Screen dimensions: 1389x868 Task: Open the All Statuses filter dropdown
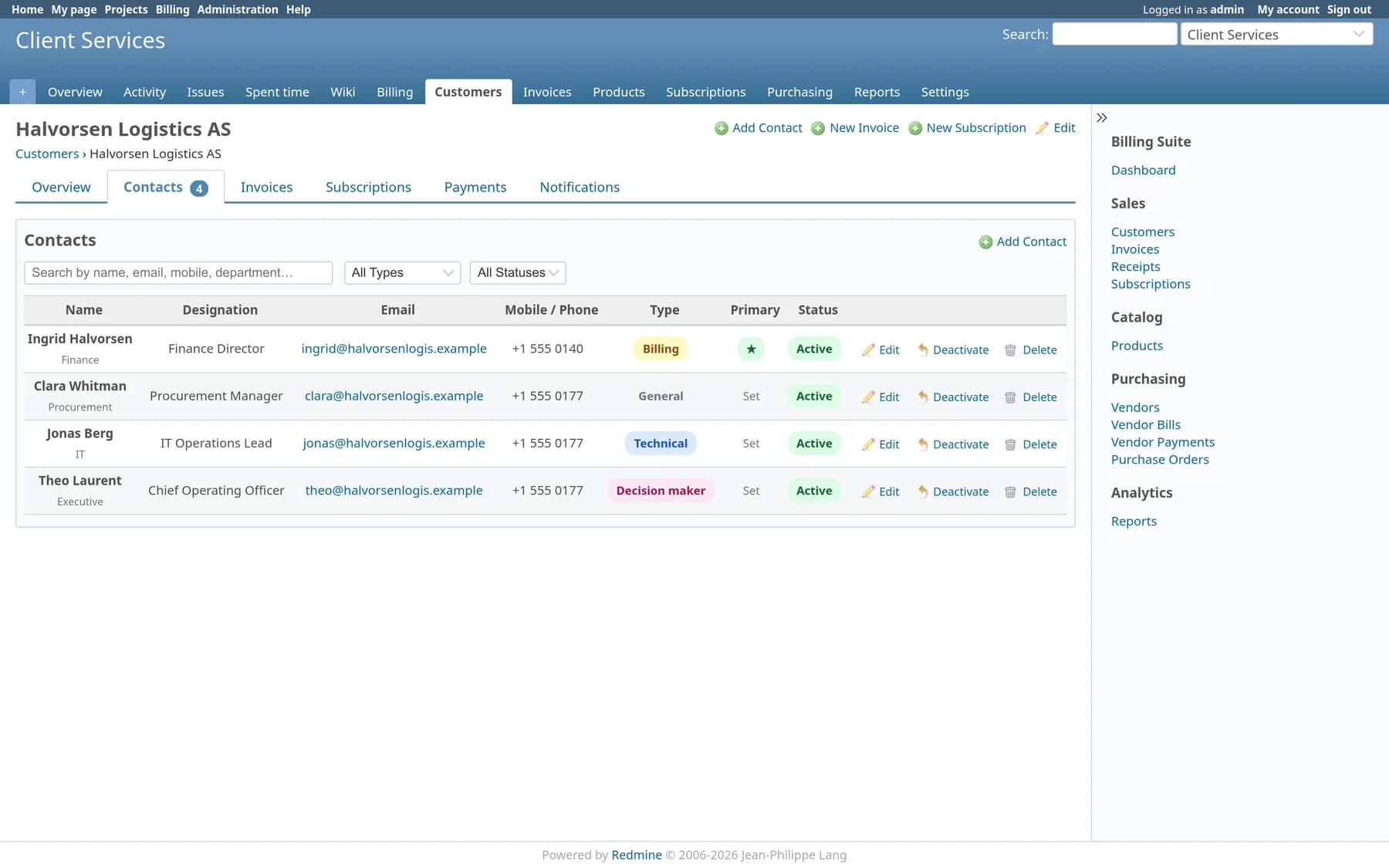pos(518,272)
